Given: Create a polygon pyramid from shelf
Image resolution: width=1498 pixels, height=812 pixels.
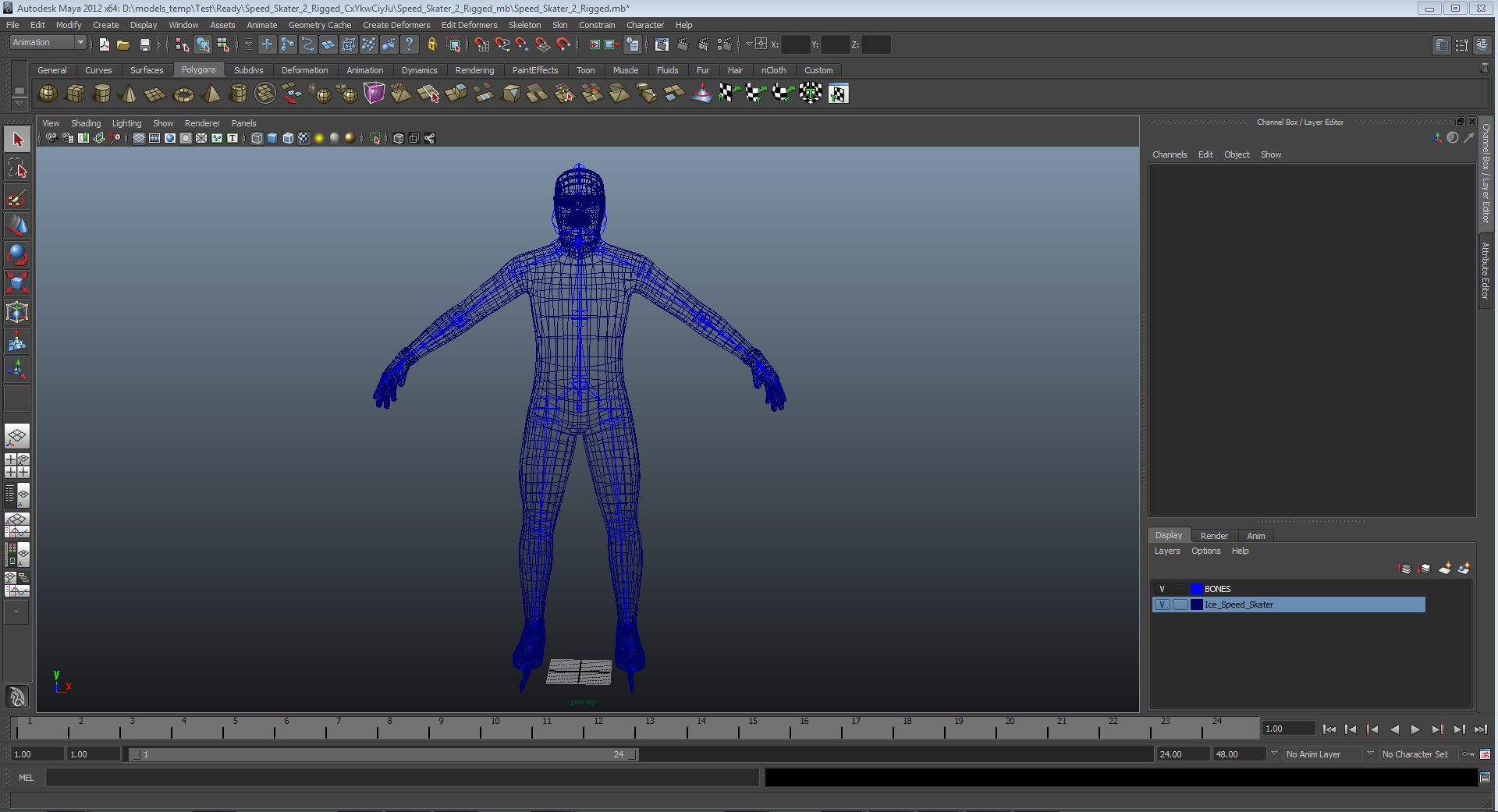Looking at the screenshot, I should point(211,94).
